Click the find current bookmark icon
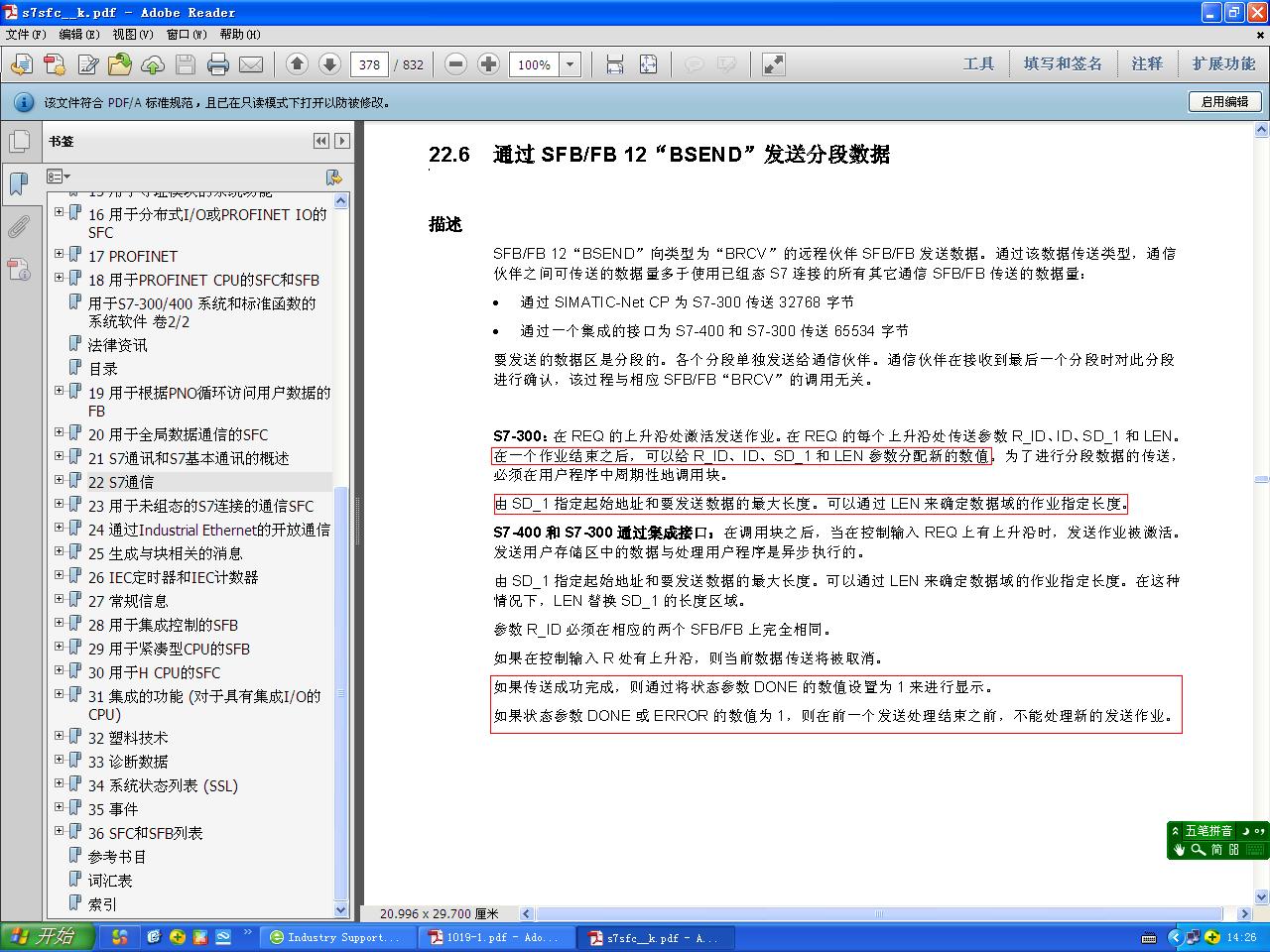This screenshot has width=1270, height=952. click(x=334, y=177)
